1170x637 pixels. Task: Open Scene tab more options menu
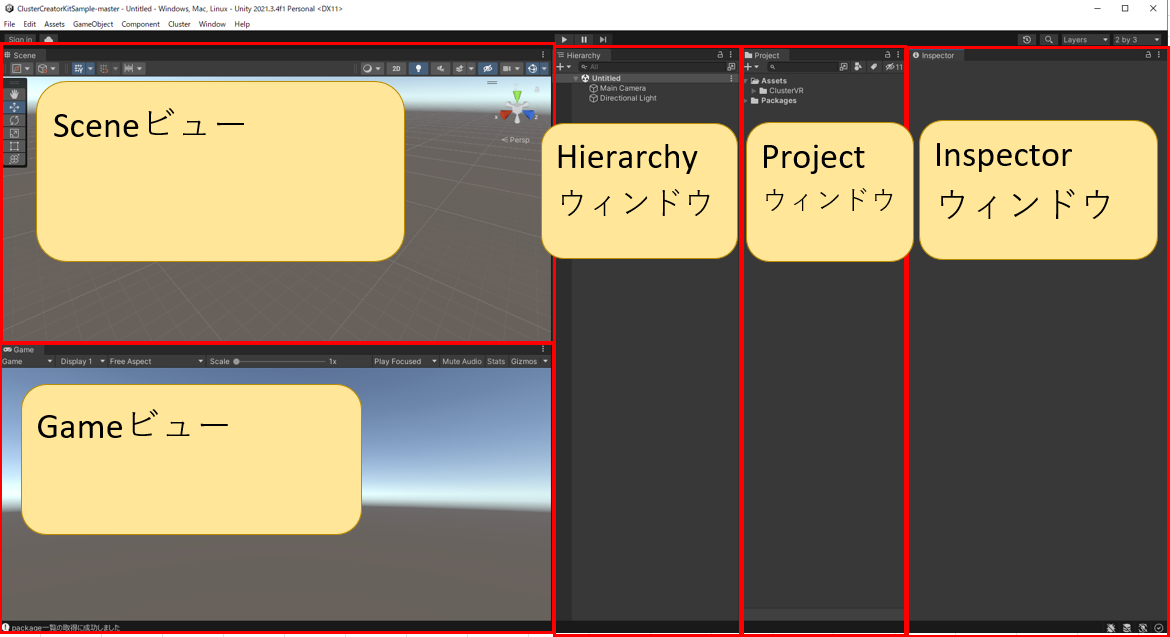point(543,55)
